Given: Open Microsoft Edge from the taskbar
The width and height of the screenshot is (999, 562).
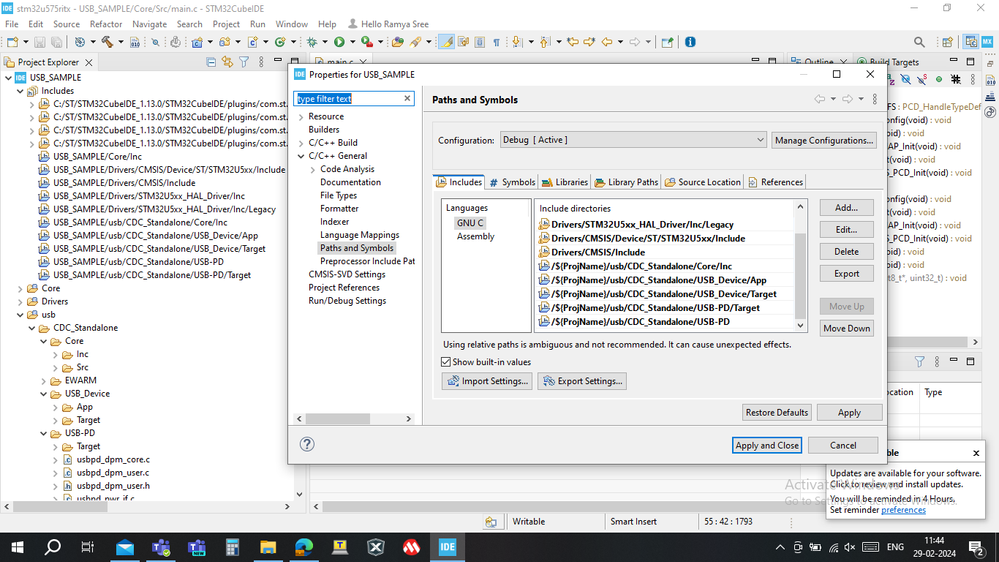Looking at the screenshot, I should pyautogui.click(x=304, y=547).
